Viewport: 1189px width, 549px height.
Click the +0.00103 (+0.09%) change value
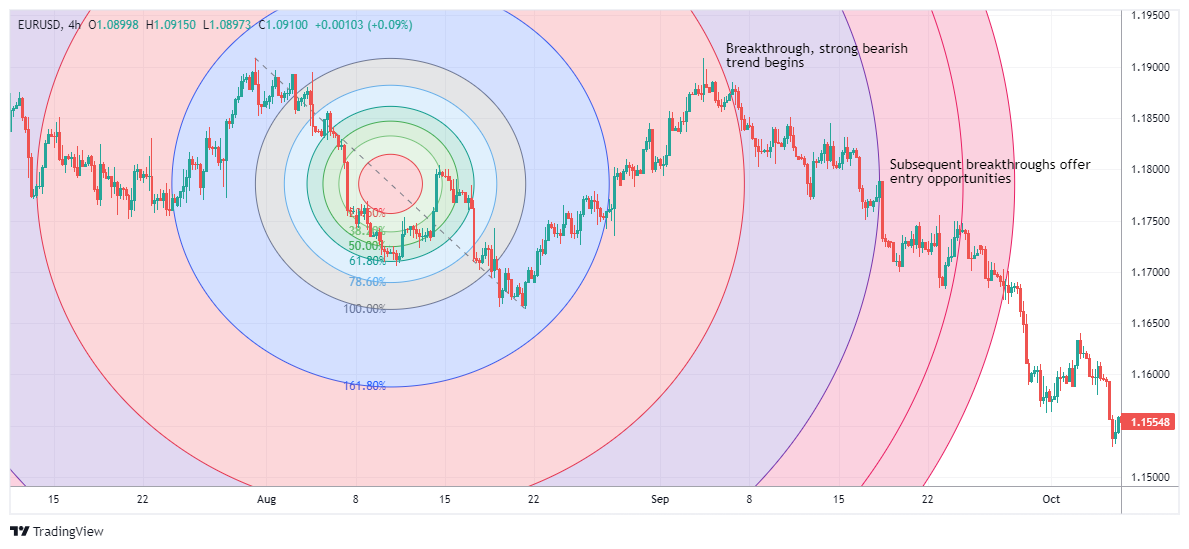363,24
